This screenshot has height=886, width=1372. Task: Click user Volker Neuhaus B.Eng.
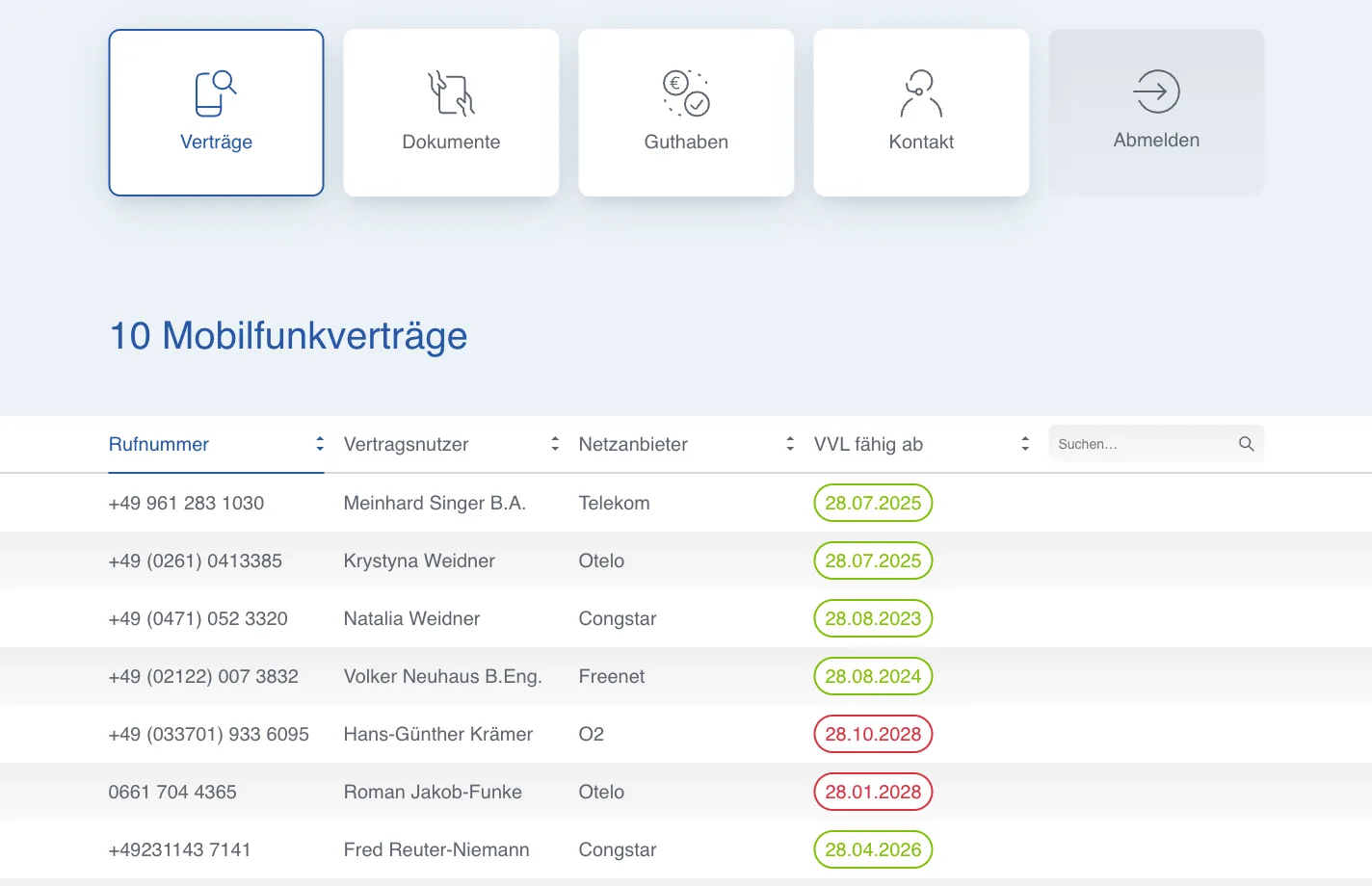click(x=443, y=676)
